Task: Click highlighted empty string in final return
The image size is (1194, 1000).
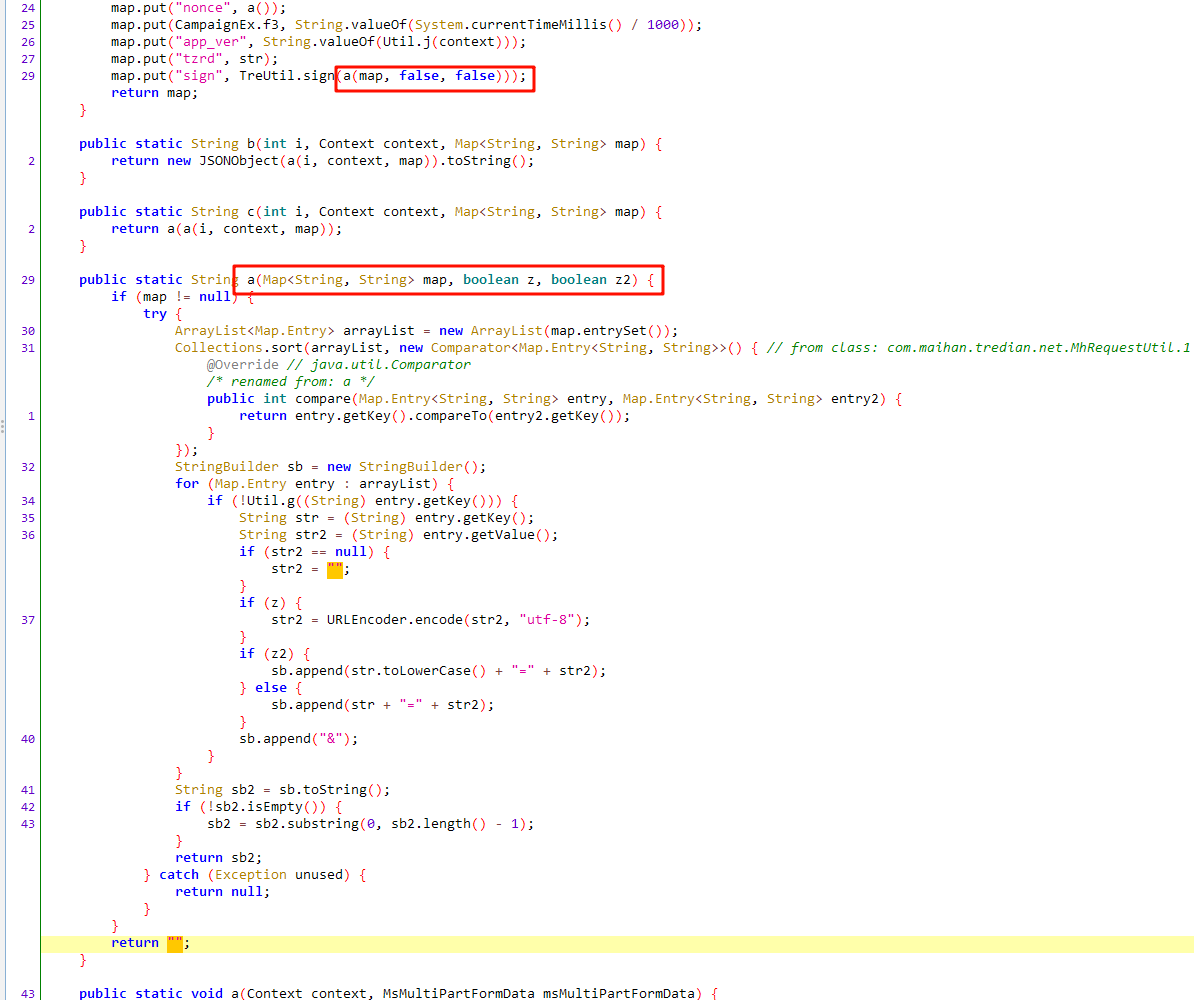Action: (175, 943)
